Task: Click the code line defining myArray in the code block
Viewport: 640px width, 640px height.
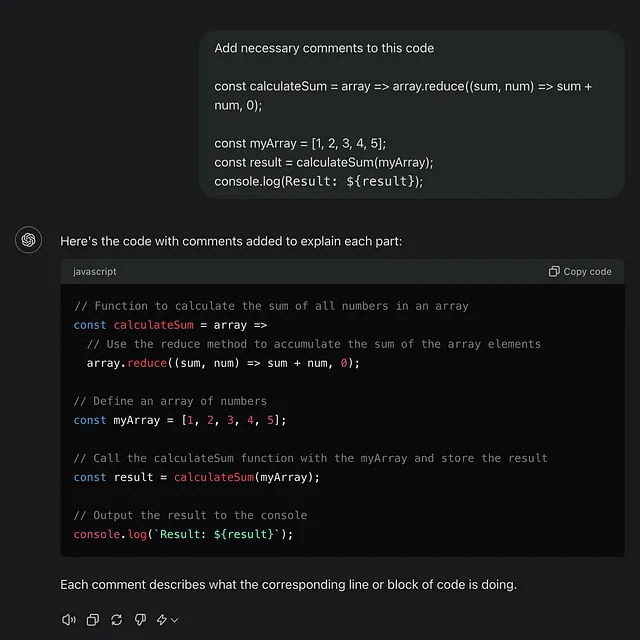Action: tap(180, 420)
